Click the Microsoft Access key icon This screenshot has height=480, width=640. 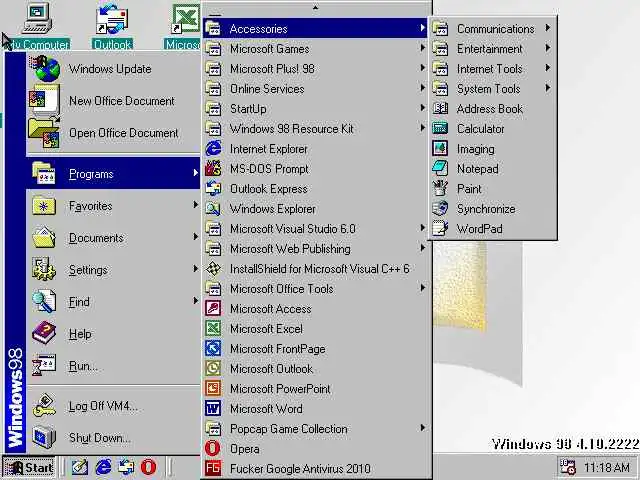213,309
